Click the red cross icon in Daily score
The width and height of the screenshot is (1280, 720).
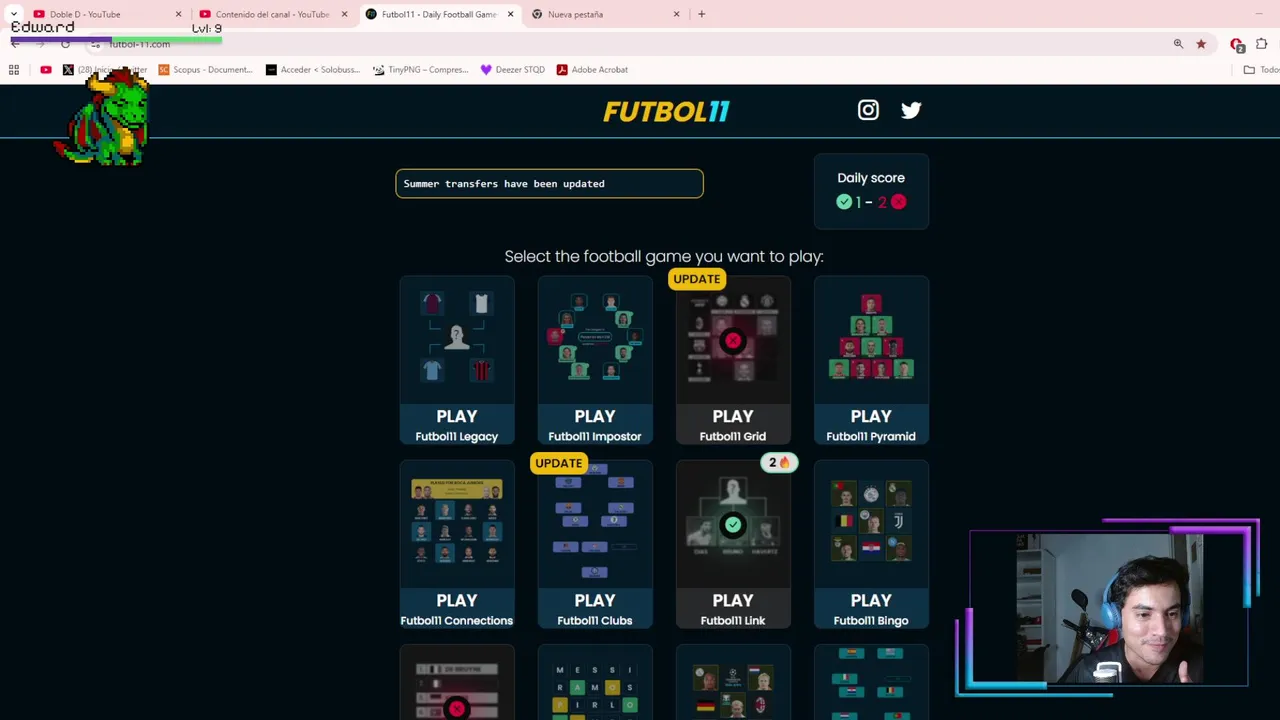(x=898, y=202)
